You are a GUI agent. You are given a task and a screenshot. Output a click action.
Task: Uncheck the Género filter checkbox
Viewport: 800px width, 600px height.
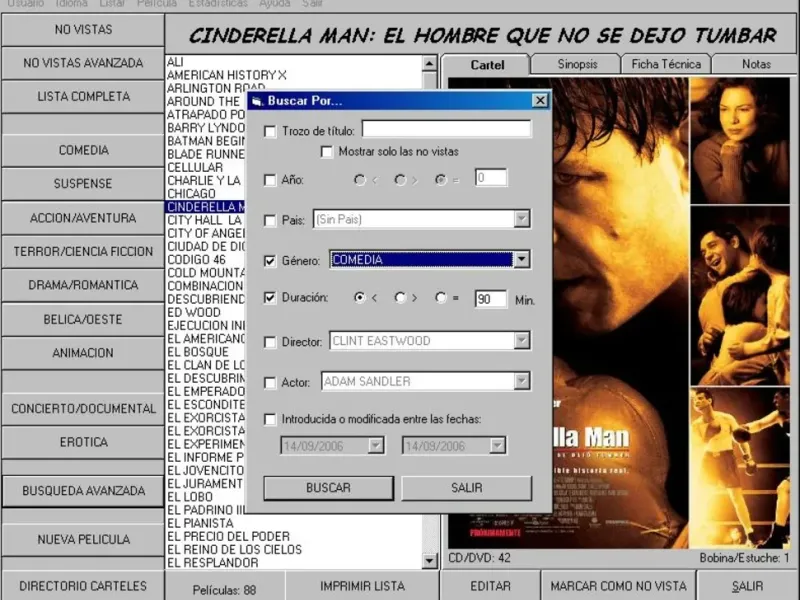tap(270, 261)
